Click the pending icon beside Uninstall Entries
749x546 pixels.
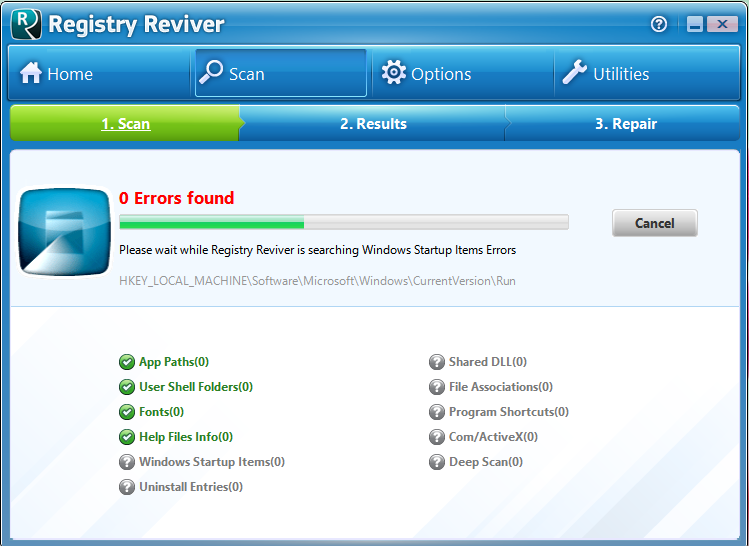pyautogui.click(x=127, y=487)
